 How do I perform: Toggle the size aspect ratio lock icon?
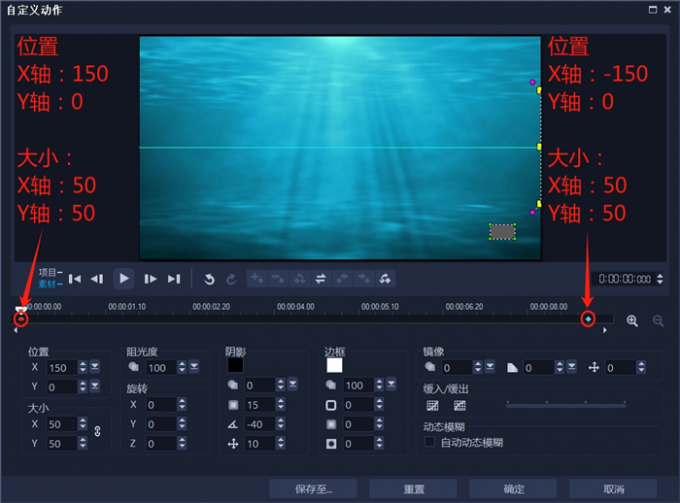coord(97,431)
